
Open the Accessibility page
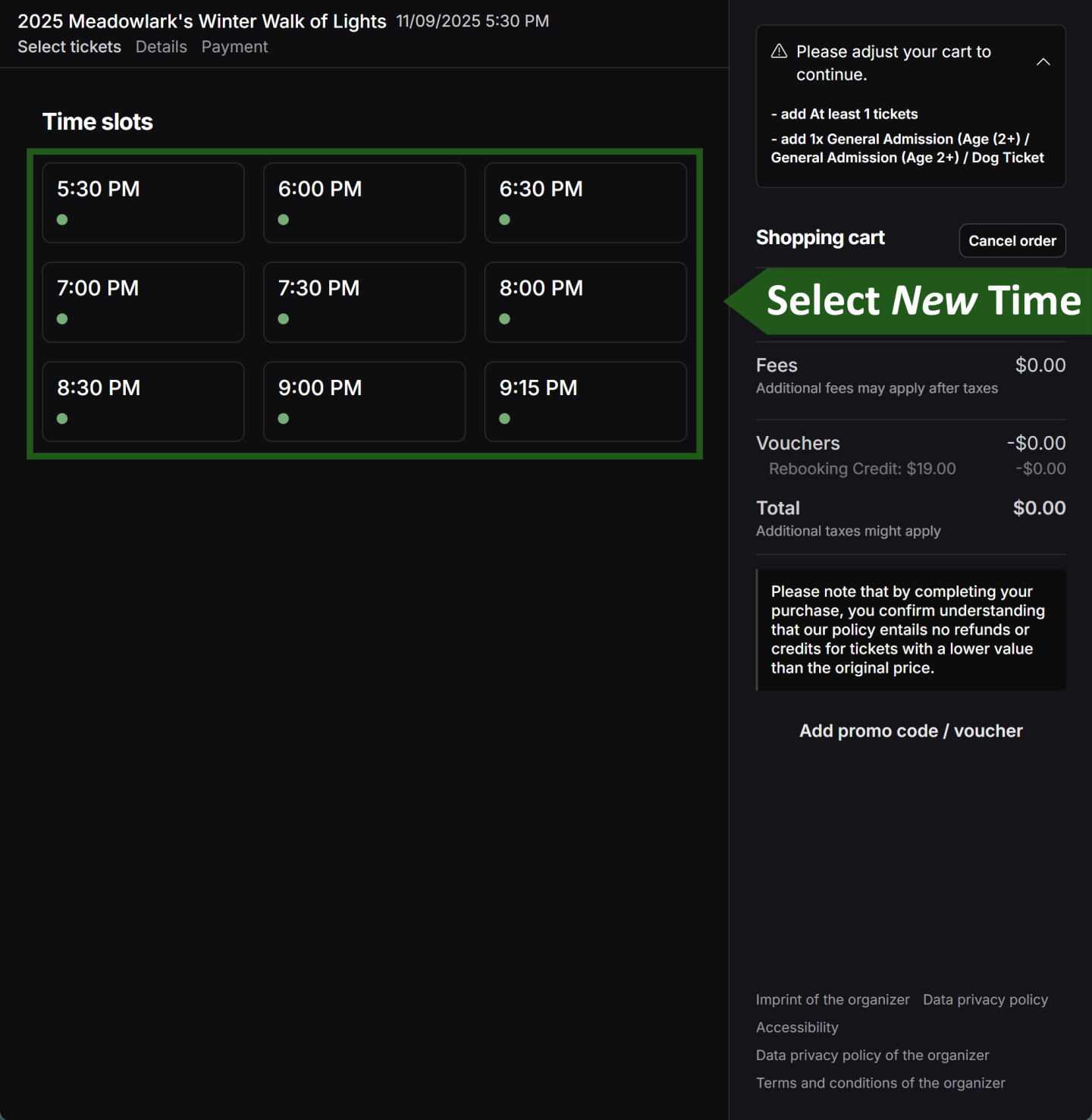(x=797, y=1027)
